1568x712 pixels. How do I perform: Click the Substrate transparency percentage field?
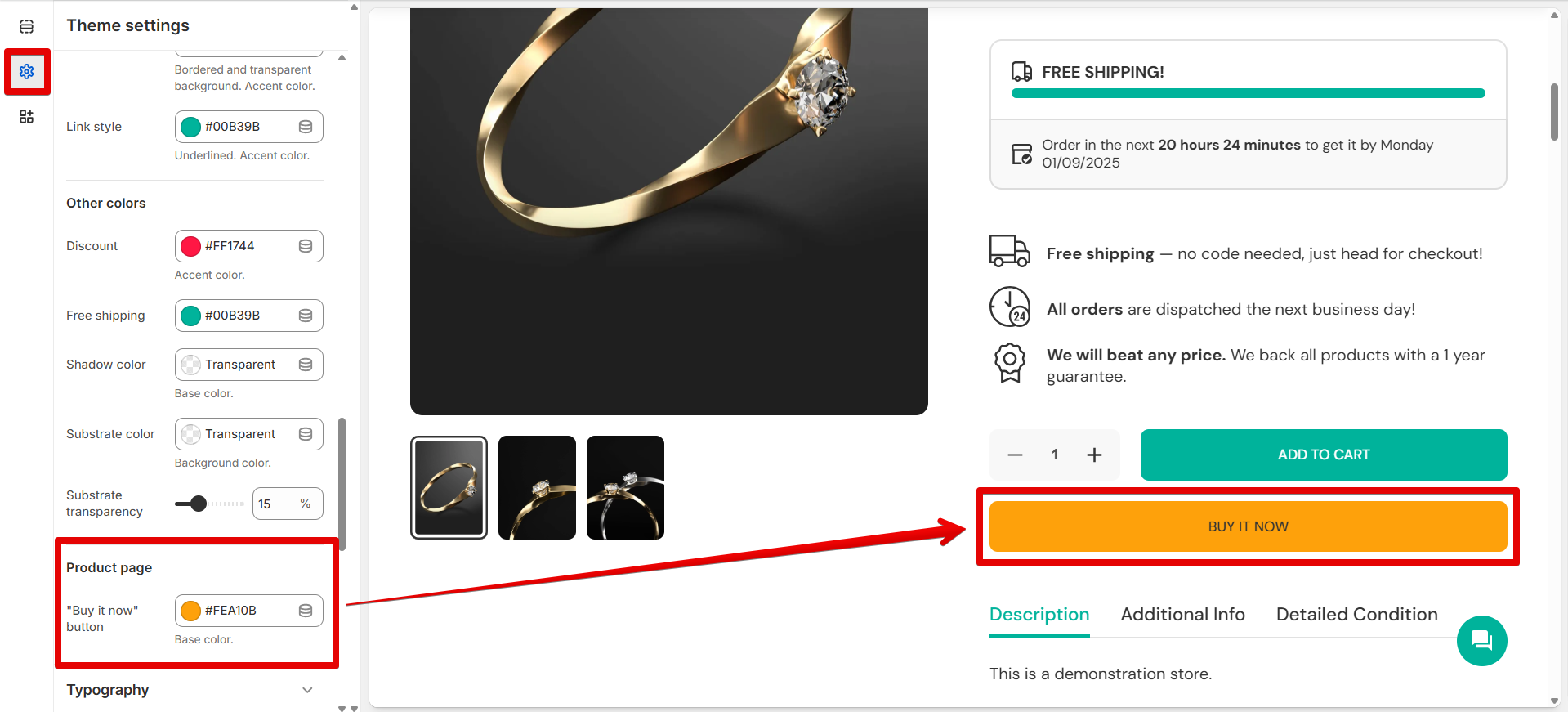coord(274,504)
